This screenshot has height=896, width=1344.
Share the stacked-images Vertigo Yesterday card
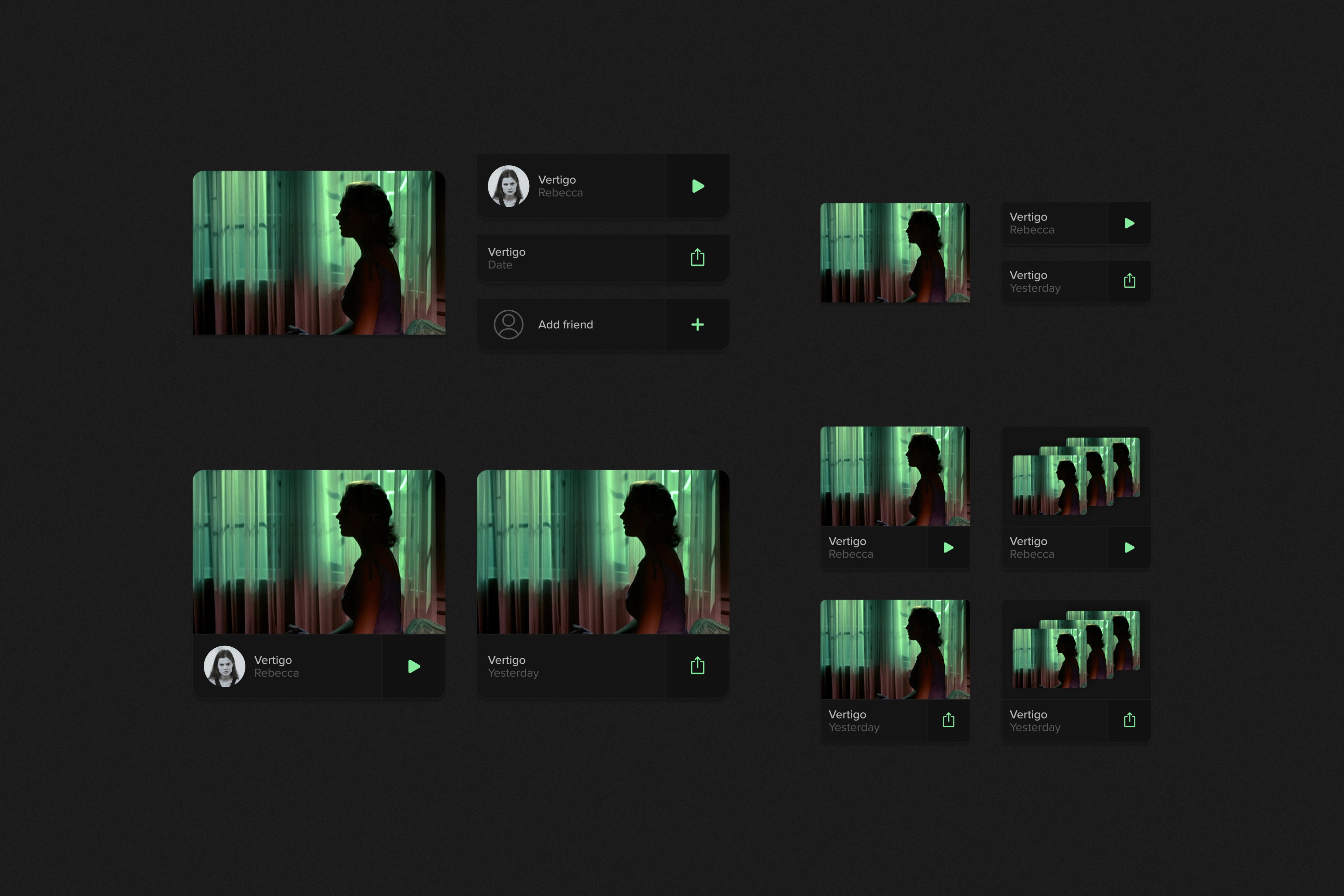point(1129,720)
